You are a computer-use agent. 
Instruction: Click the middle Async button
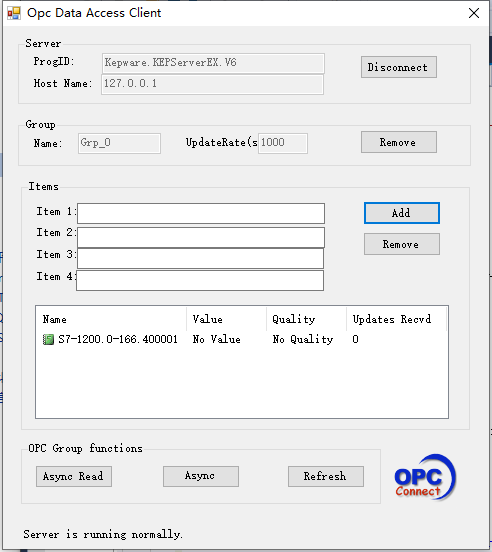pos(201,477)
